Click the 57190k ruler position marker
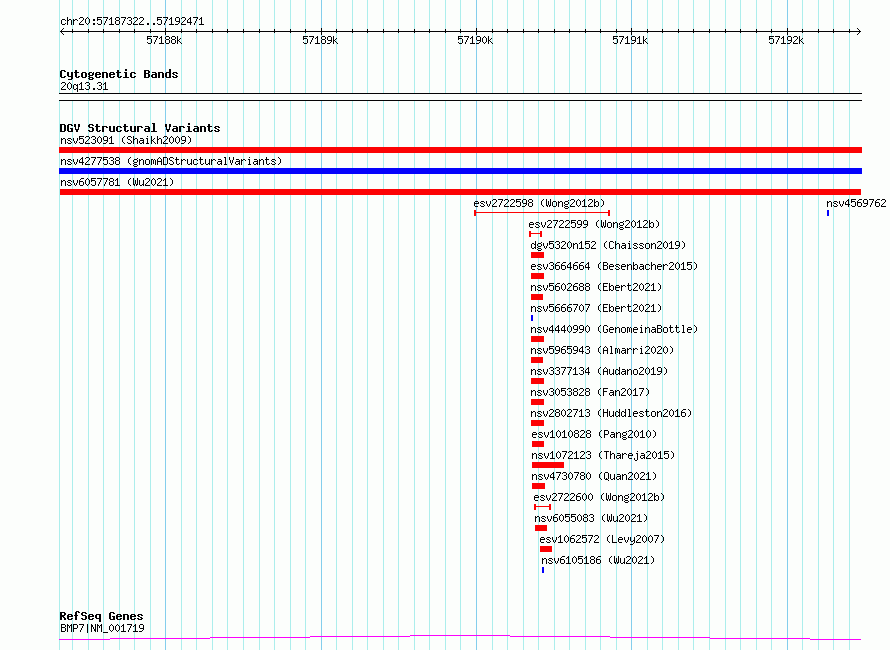The height and width of the screenshot is (650, 890). [x=475, y=40]
